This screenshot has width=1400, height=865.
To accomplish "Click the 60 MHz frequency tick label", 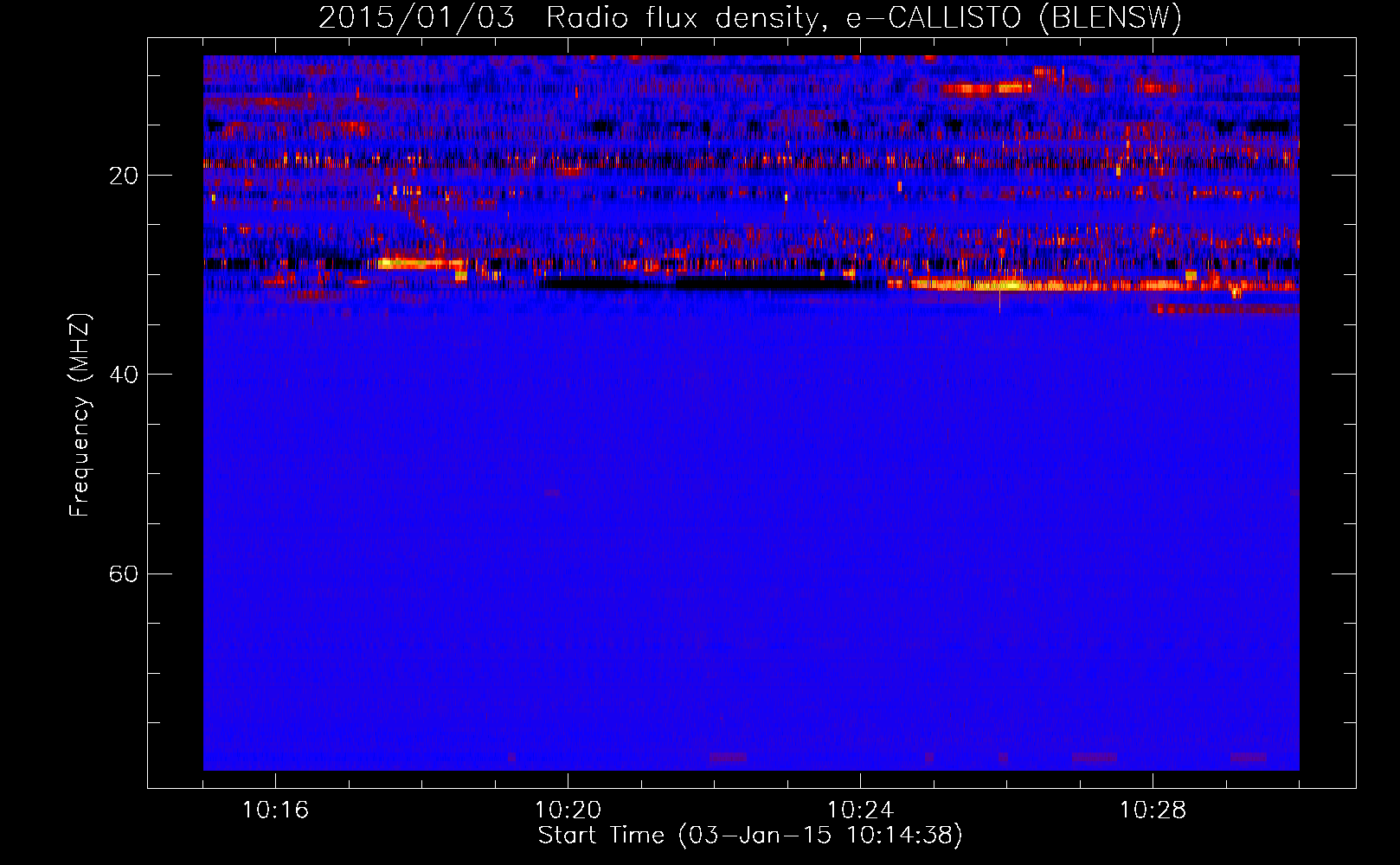I will [124, 573].
